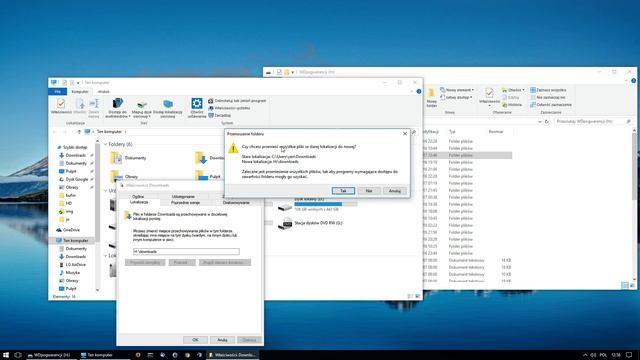Viewport: 640px width, 360px height.
Task: Click Właściwości systemu in the ribbon
Action: point(229,108)
